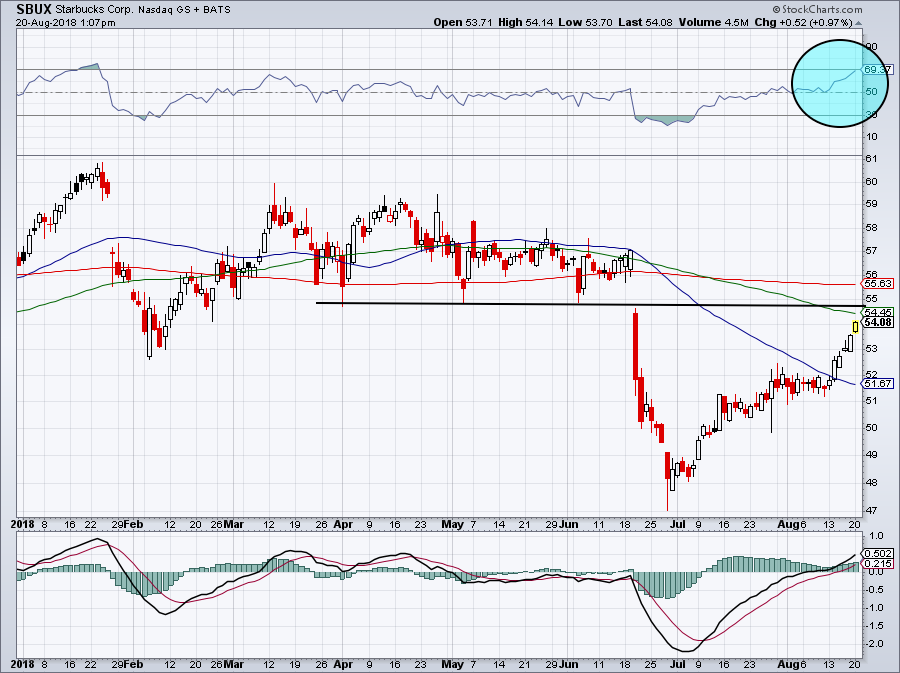Image resolution: width=900 pixels, height=673 pixels.
Task: Click the 69.37 RSI value tag
Action: [878, 69]
